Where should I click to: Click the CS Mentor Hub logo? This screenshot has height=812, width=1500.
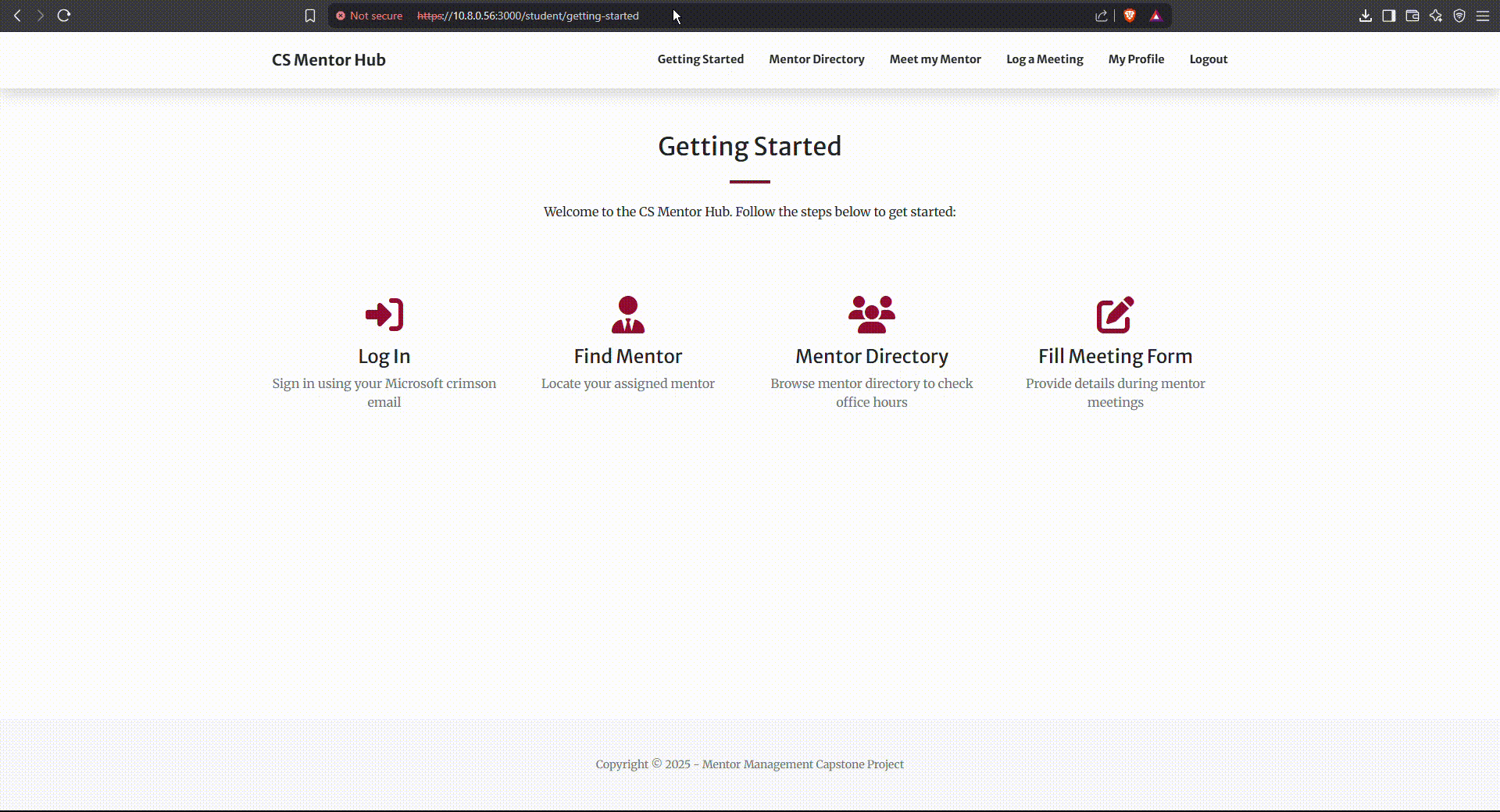tap(328, 60)
